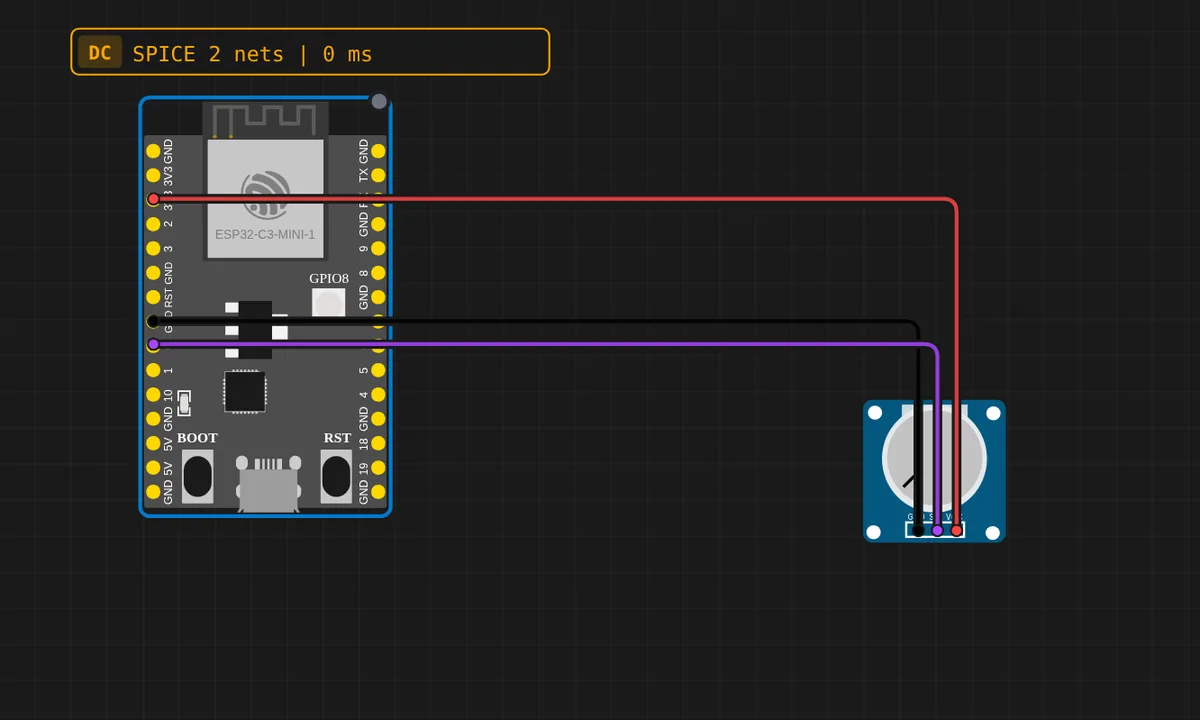Click the RST push button on the board
The image size is (1200, 720).
336,476
